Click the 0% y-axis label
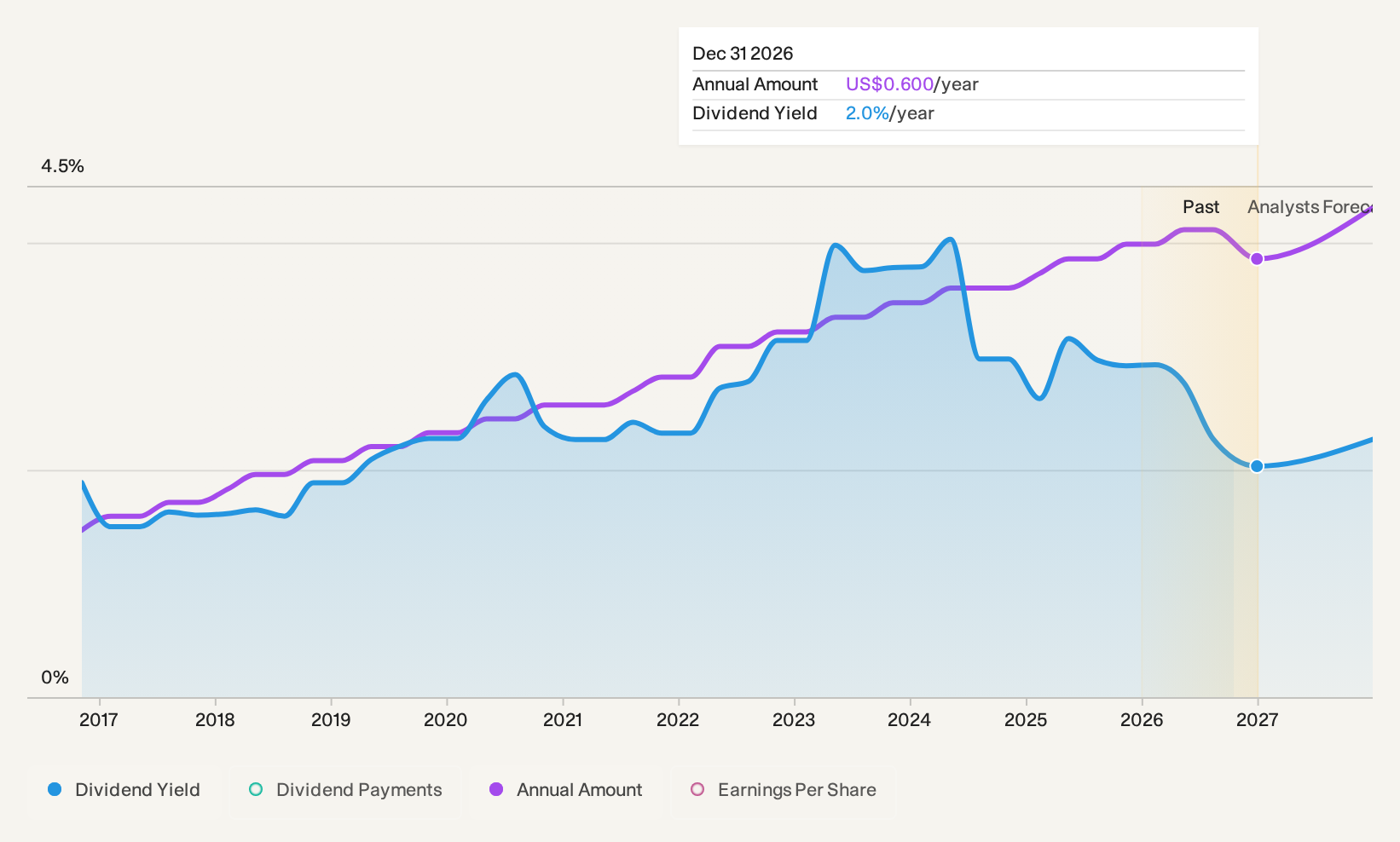This screenshot has width=1400, height=842. [55, 678]
